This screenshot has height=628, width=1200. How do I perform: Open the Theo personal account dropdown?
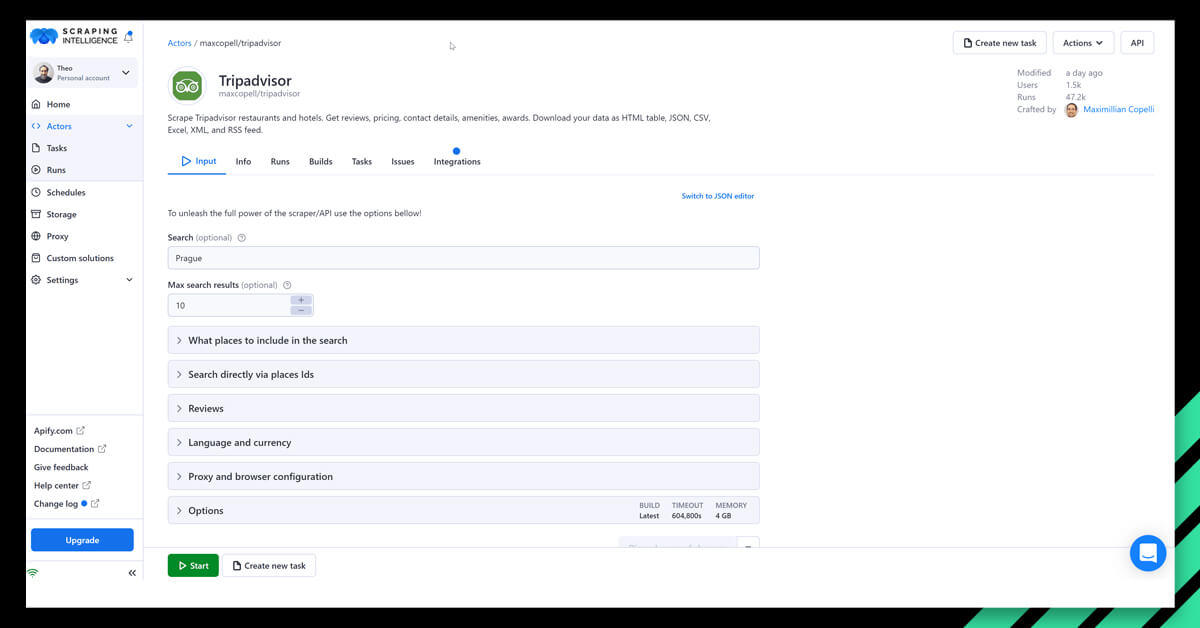(x=85, y=73)
